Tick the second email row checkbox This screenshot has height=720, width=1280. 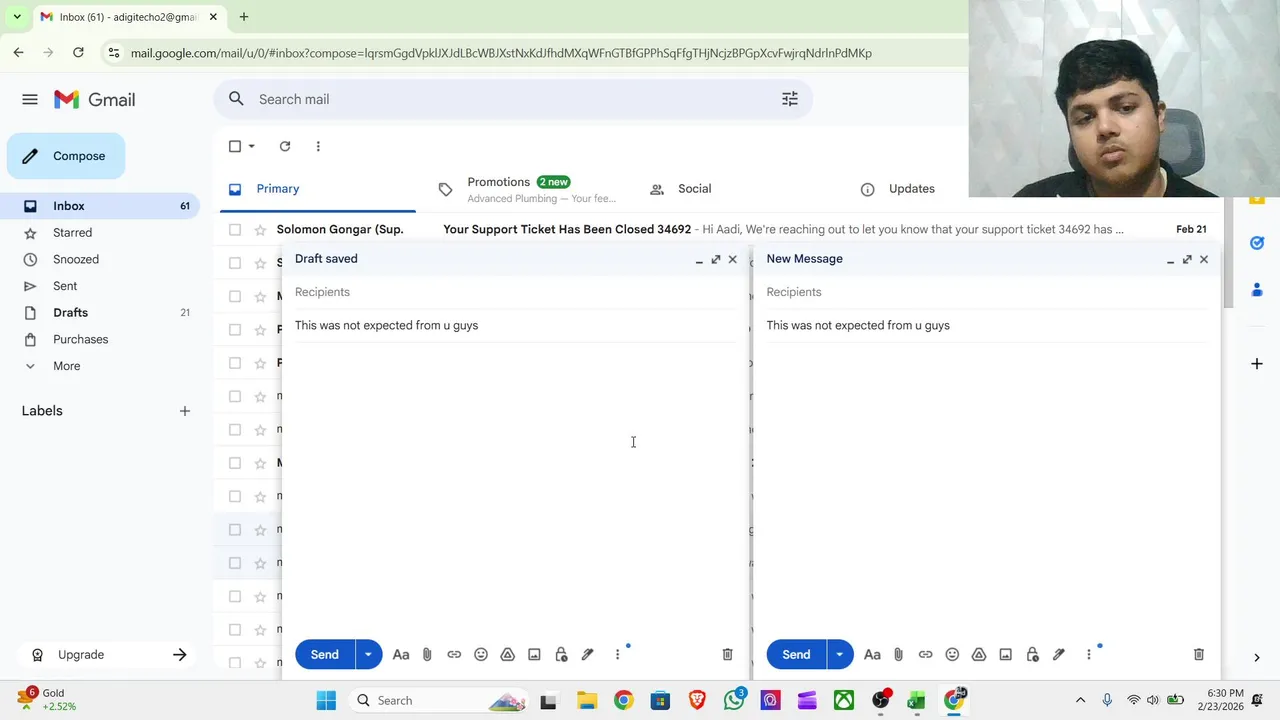[235, 263]
